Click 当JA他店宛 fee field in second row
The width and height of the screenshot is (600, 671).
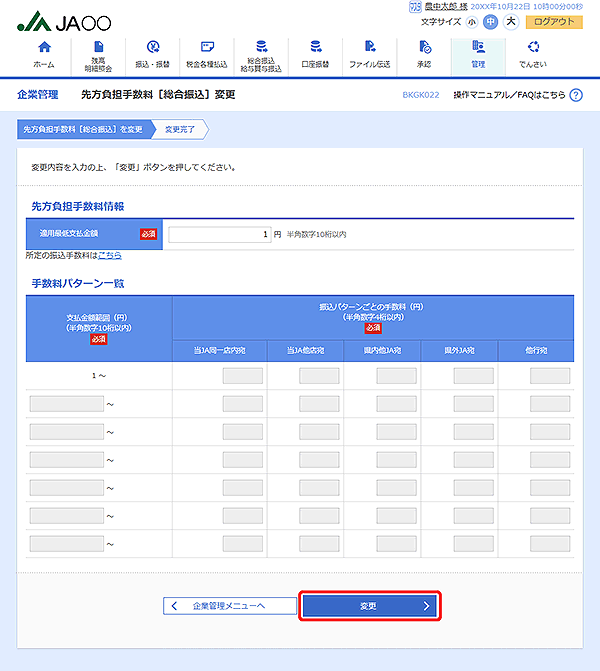pos(319,404)
